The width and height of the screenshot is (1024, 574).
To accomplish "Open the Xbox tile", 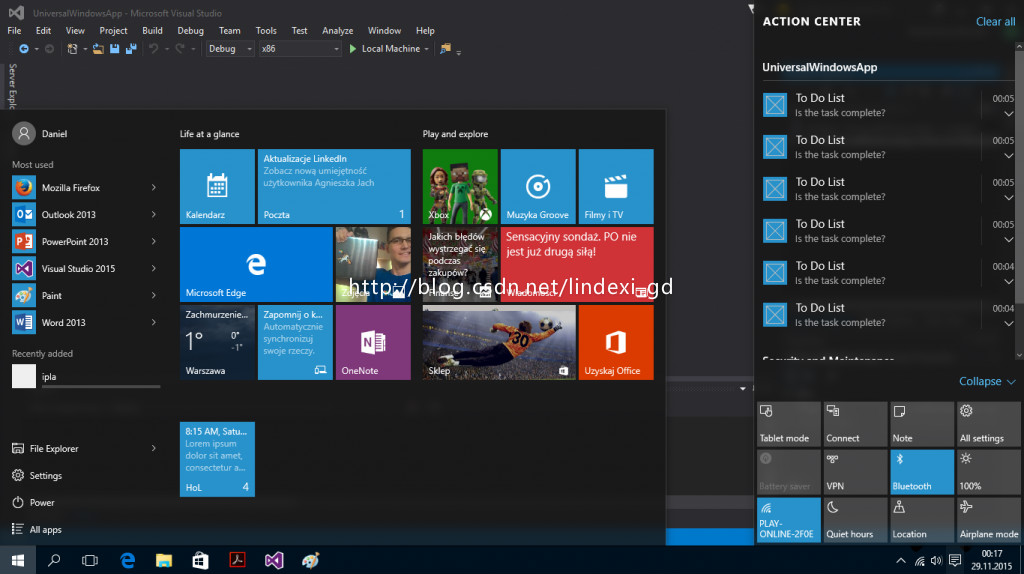I will (460, 187).
